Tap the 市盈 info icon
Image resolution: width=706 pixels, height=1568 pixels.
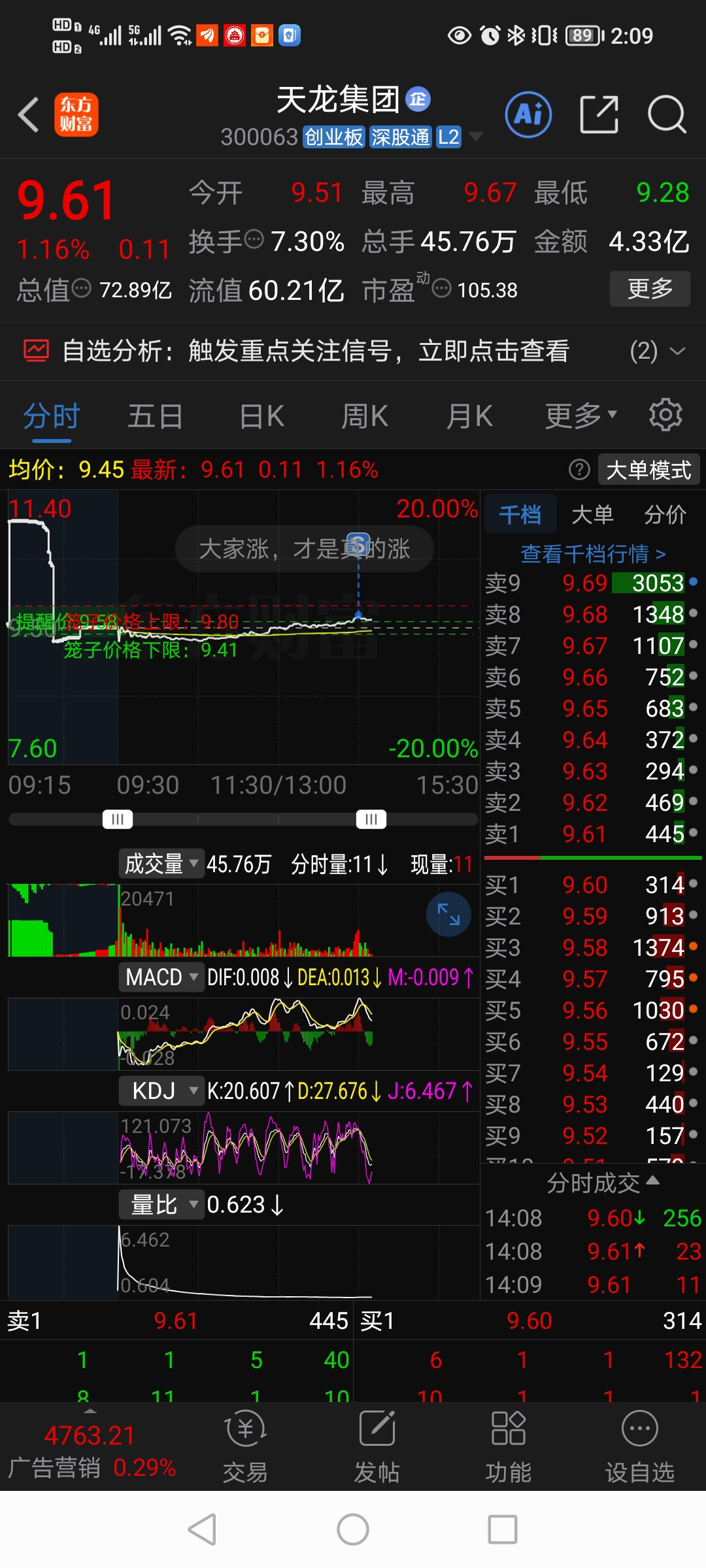point(442,288)
